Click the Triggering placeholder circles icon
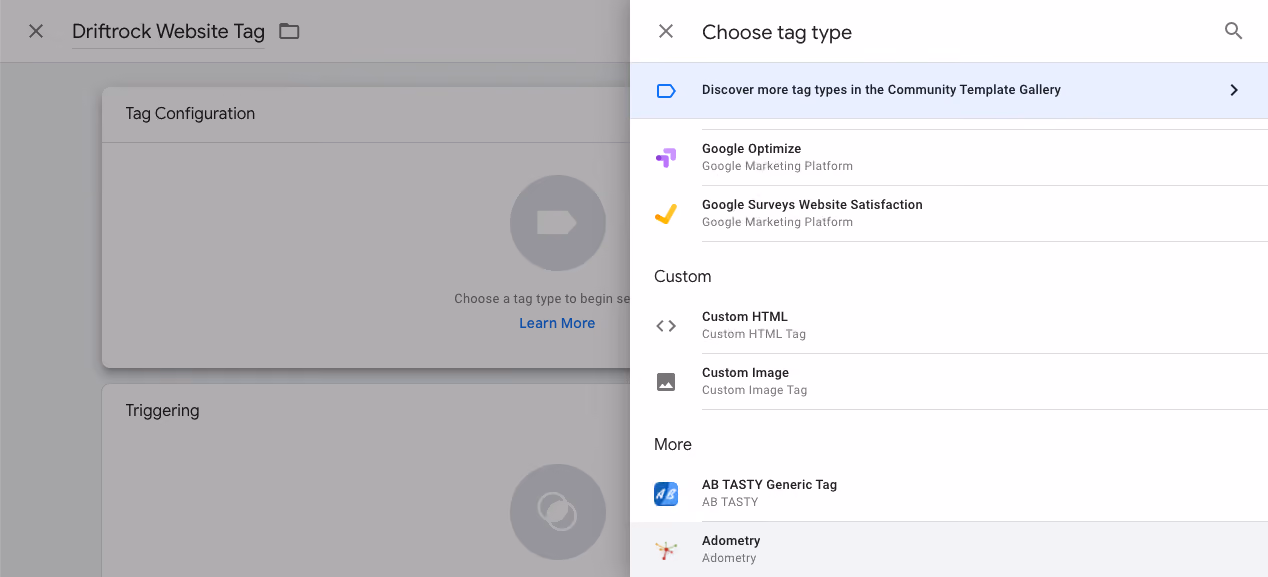Image resolution: width=1268 pixels, height=577 pixels. pyautogui.click(x=558, y=511)
